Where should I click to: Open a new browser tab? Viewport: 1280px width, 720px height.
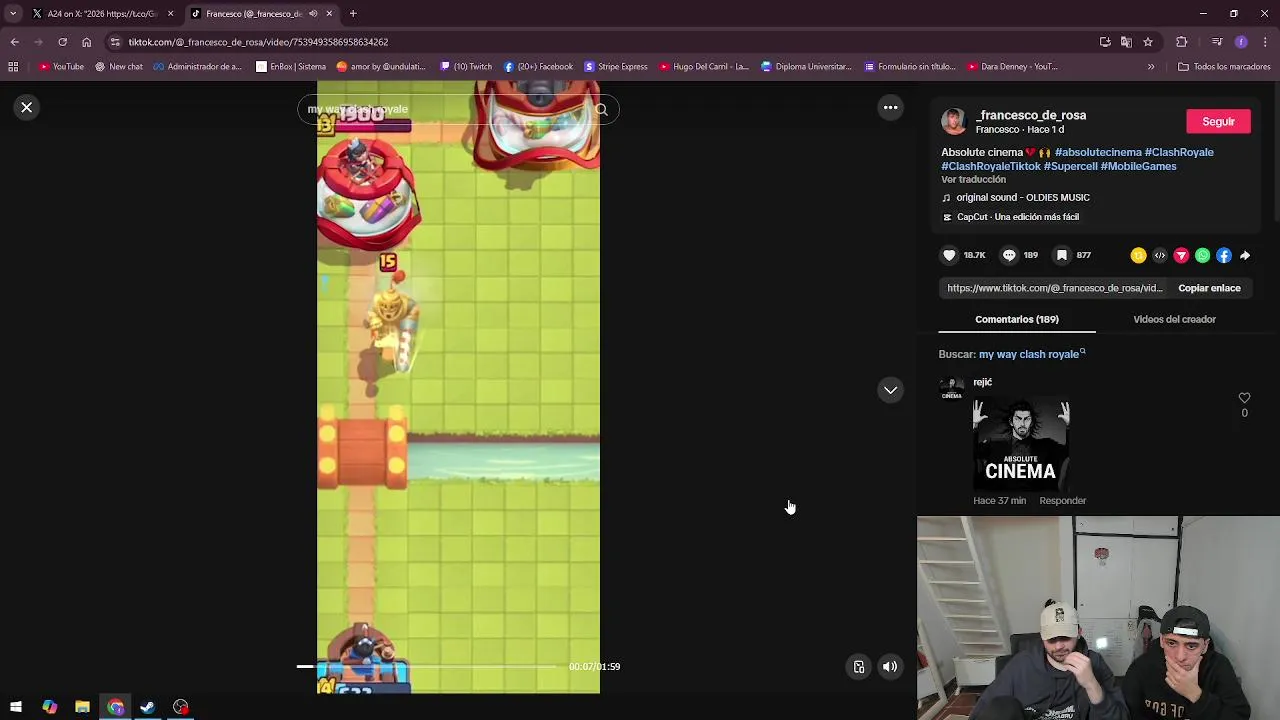click(x=353, y=14)
